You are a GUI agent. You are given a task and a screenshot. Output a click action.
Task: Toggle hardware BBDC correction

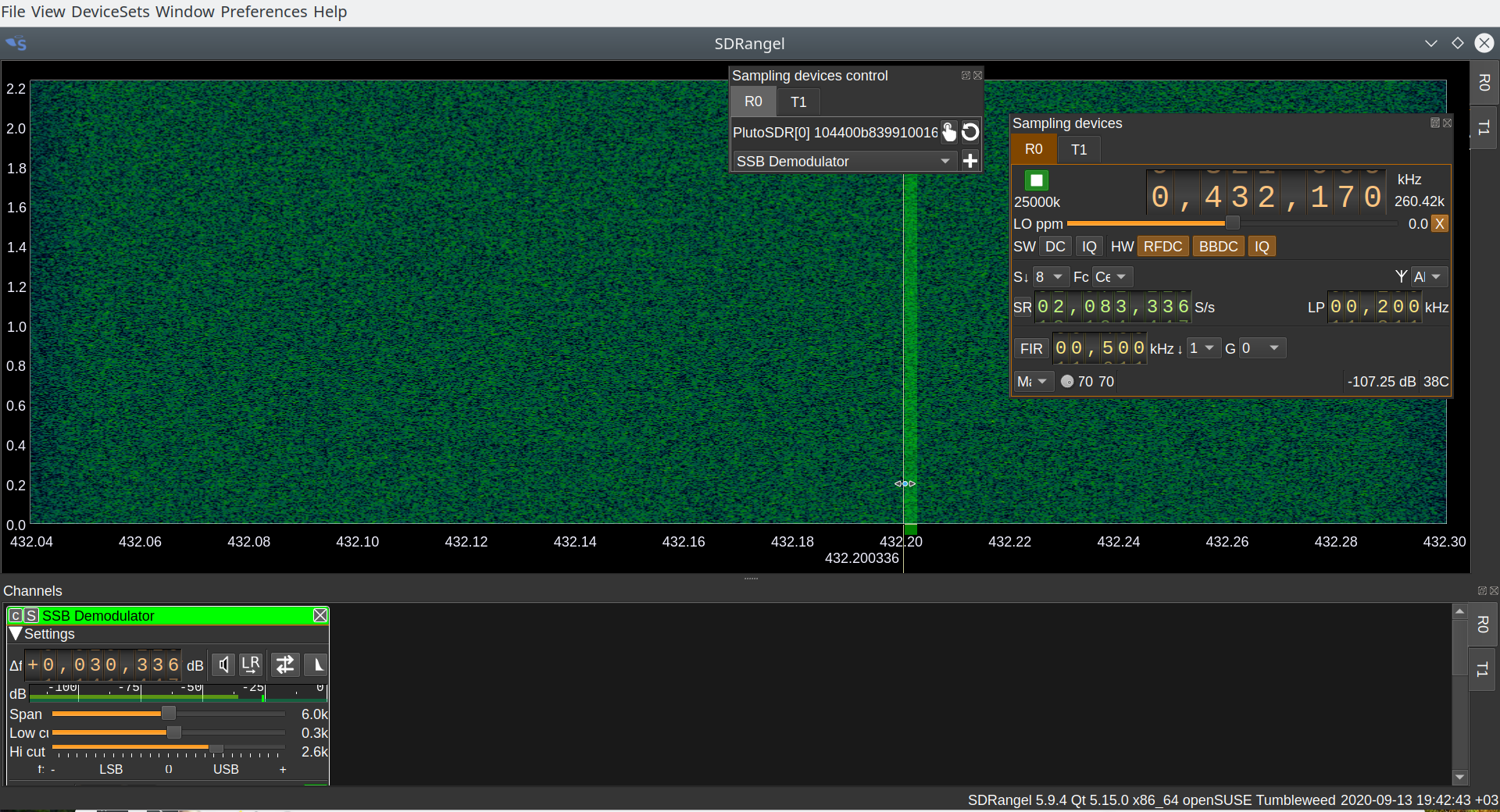click(1218, 247)
